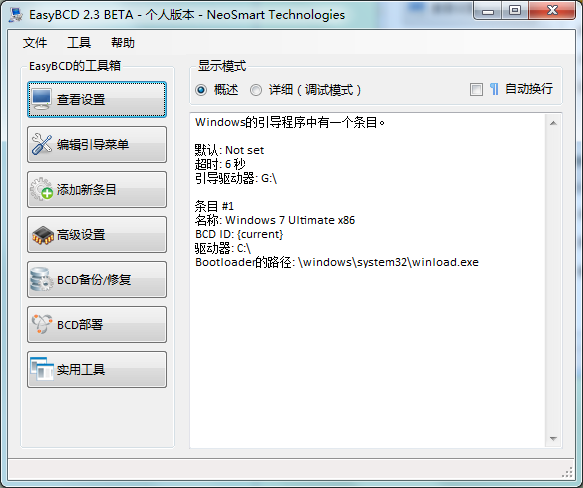
Task: Click the gear-plus icon on 添加新条目
Action: 42,189
